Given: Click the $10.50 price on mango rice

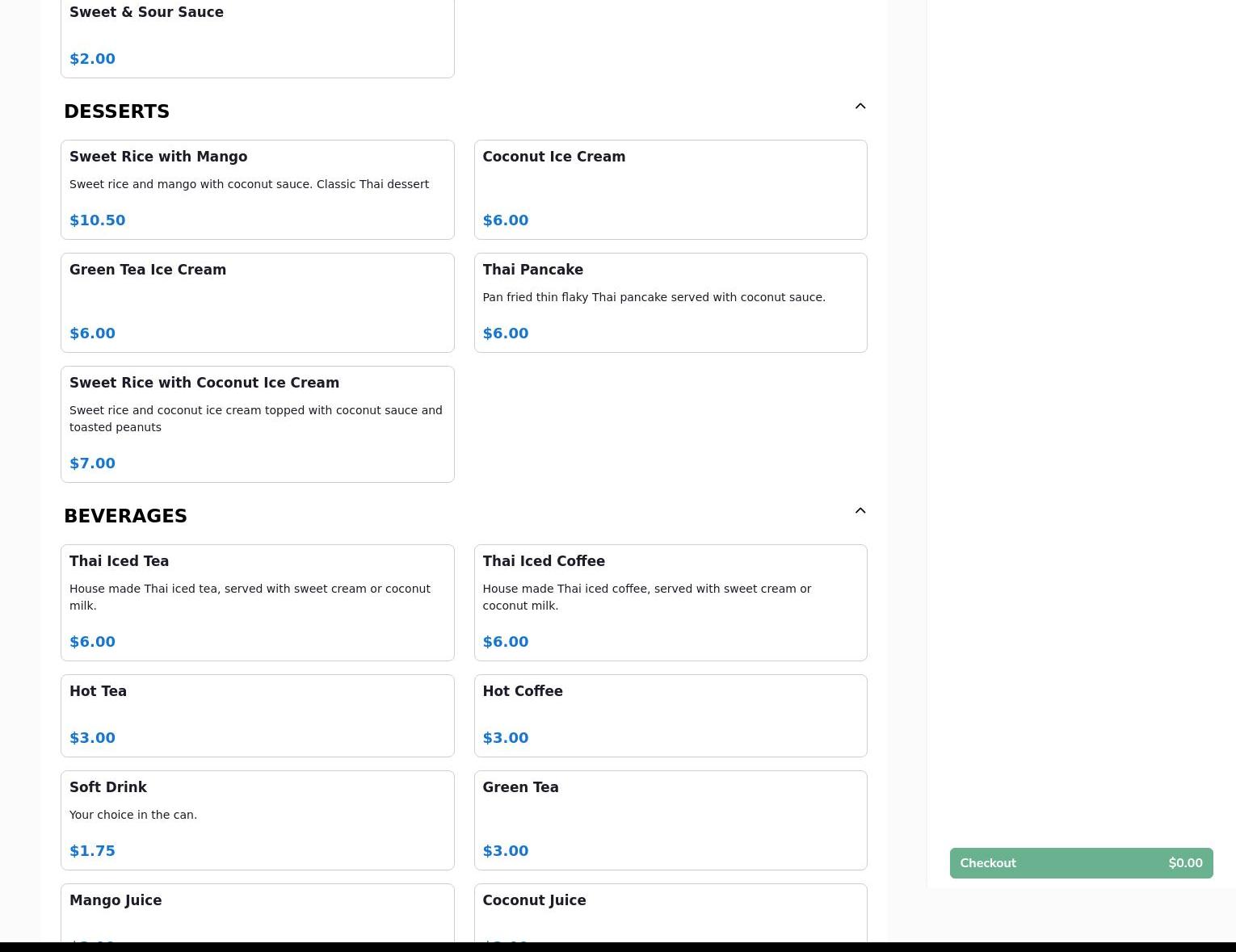Looking at the screenshot, I should [x=98, y=220].
